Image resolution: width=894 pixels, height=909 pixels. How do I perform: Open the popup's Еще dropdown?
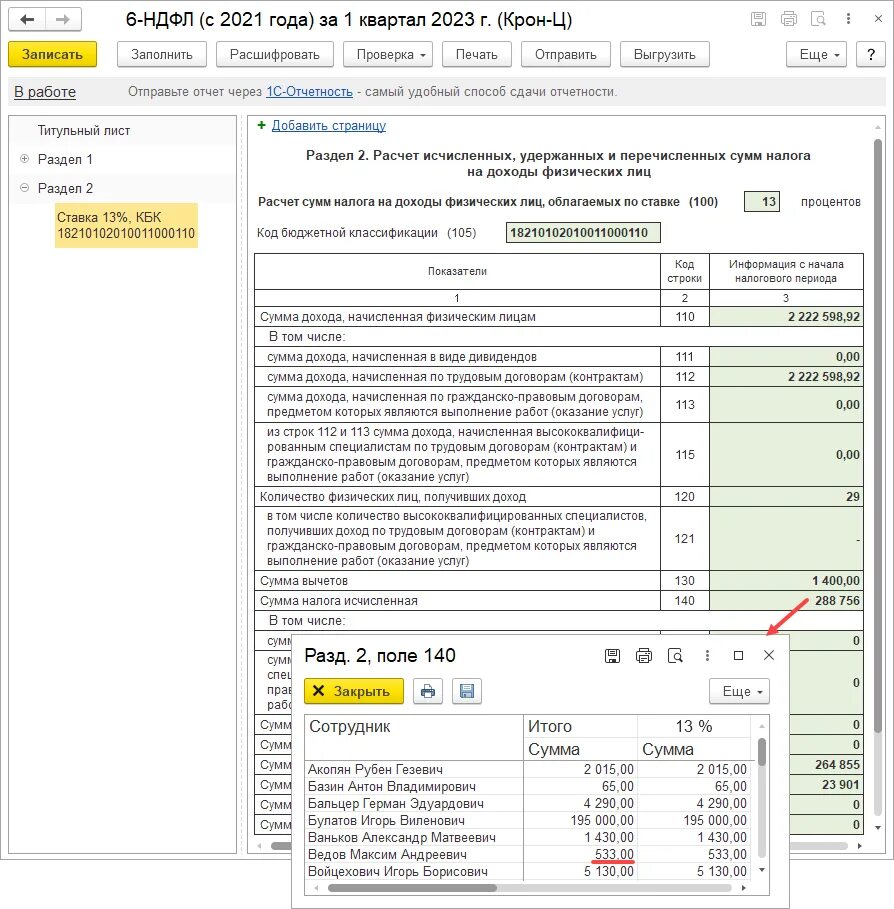[739, 692]
